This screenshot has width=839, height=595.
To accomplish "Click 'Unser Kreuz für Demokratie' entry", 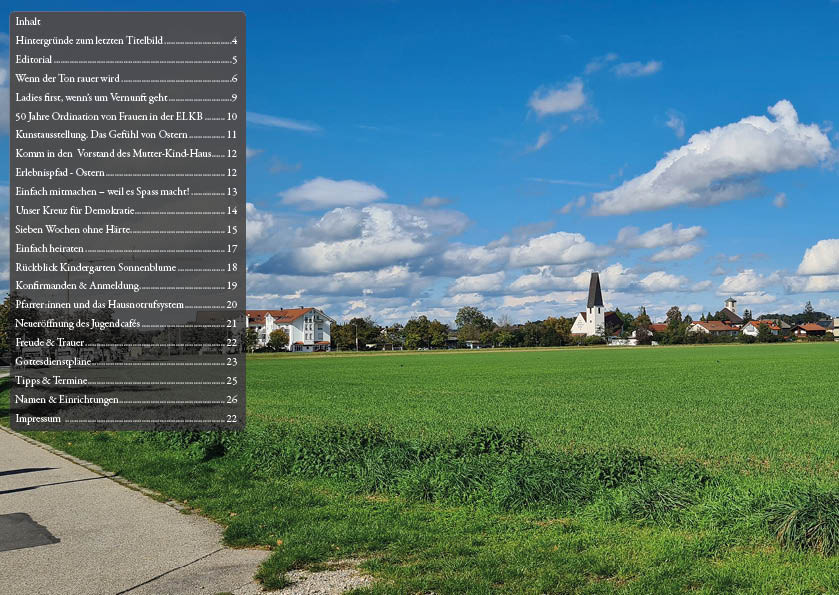I will [x=75, y=211].
